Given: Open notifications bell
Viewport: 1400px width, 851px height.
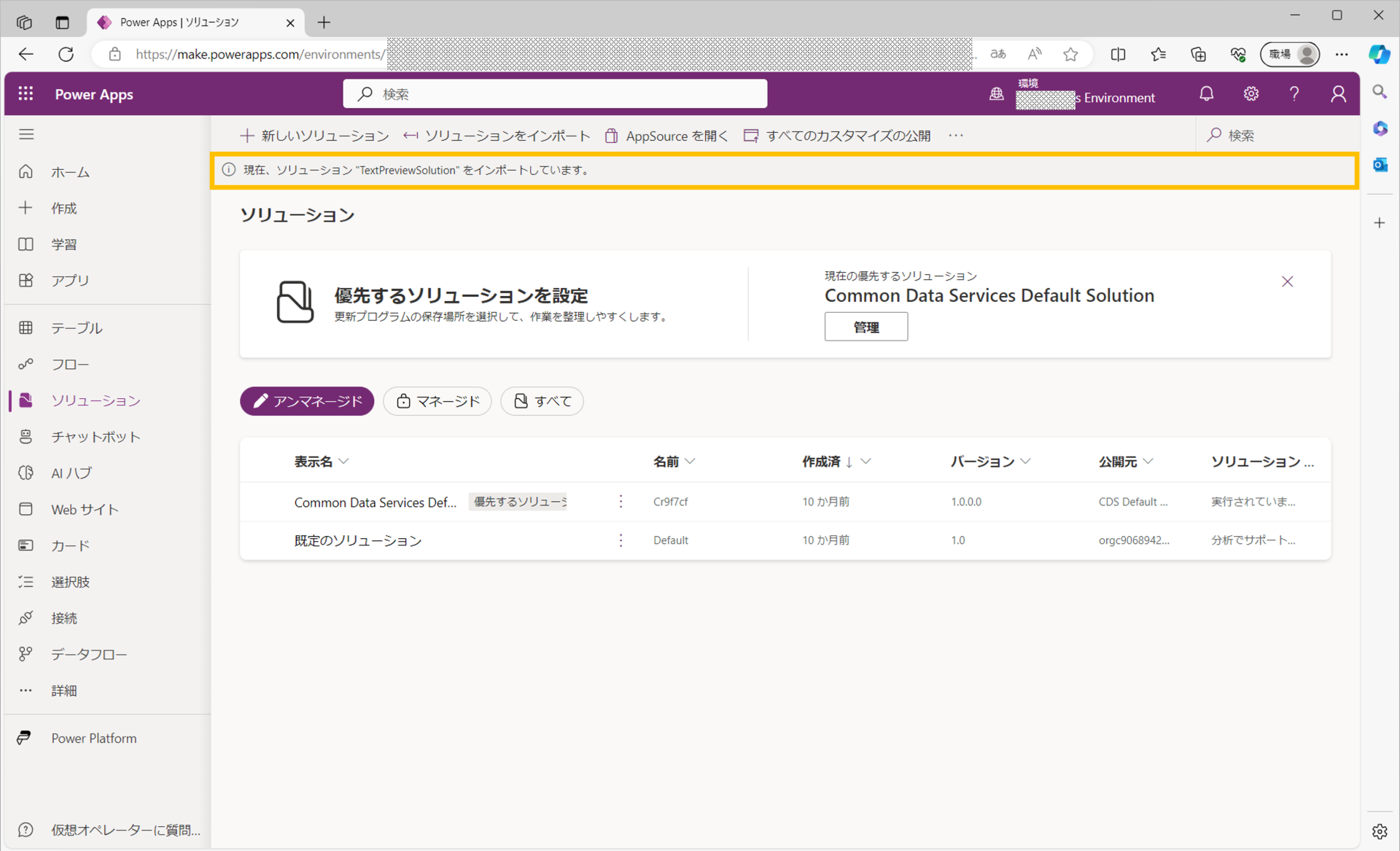Looking at the screenshot, I should [1207, 94].
